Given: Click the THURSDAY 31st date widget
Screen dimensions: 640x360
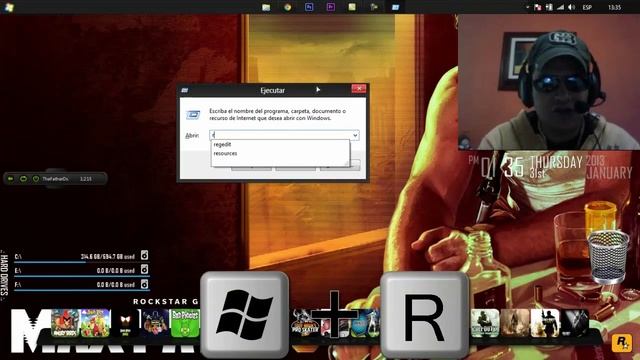Looking at the screenshot, I should tap(556, 167).
